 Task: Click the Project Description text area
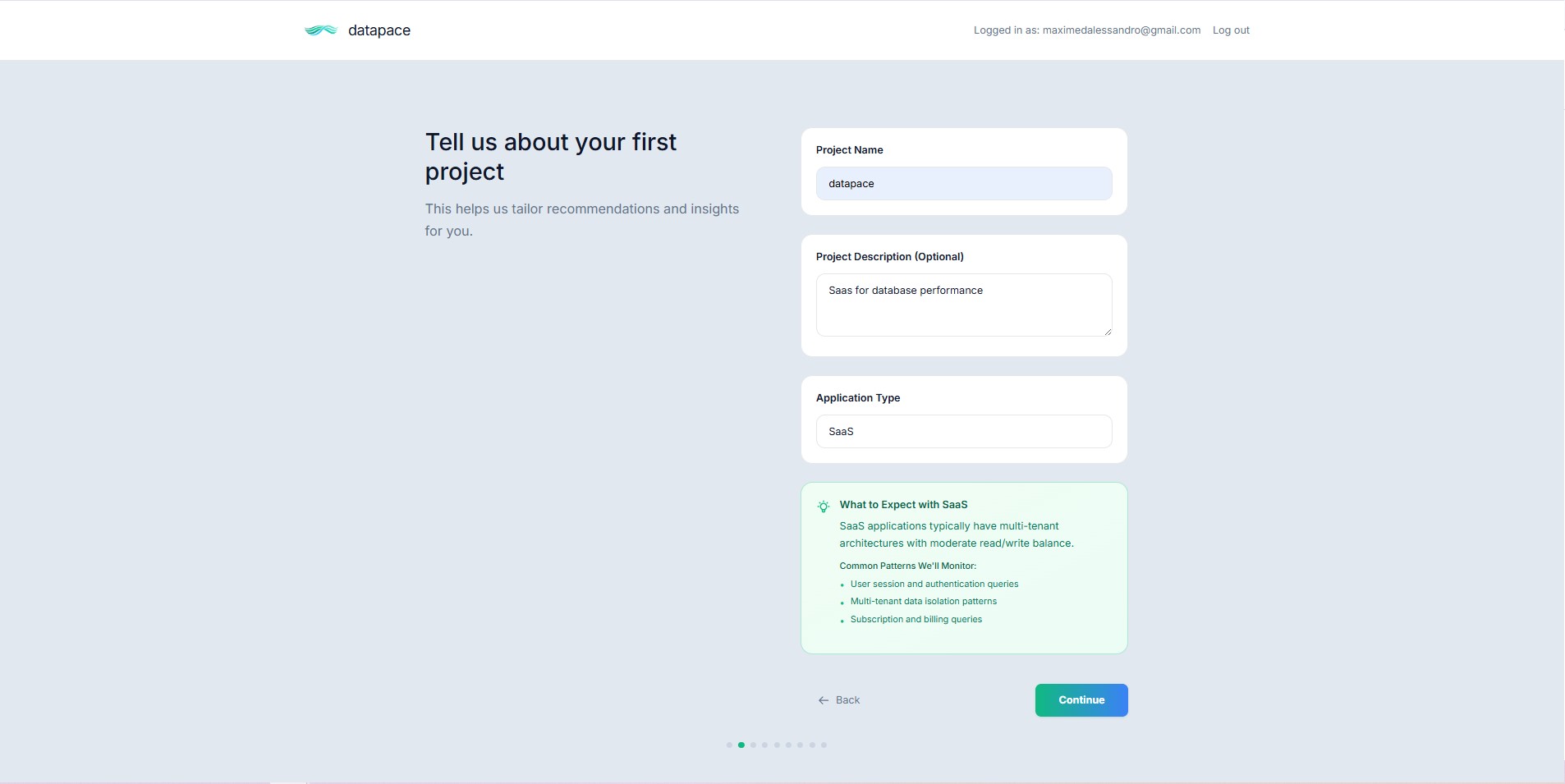(963, 305)
